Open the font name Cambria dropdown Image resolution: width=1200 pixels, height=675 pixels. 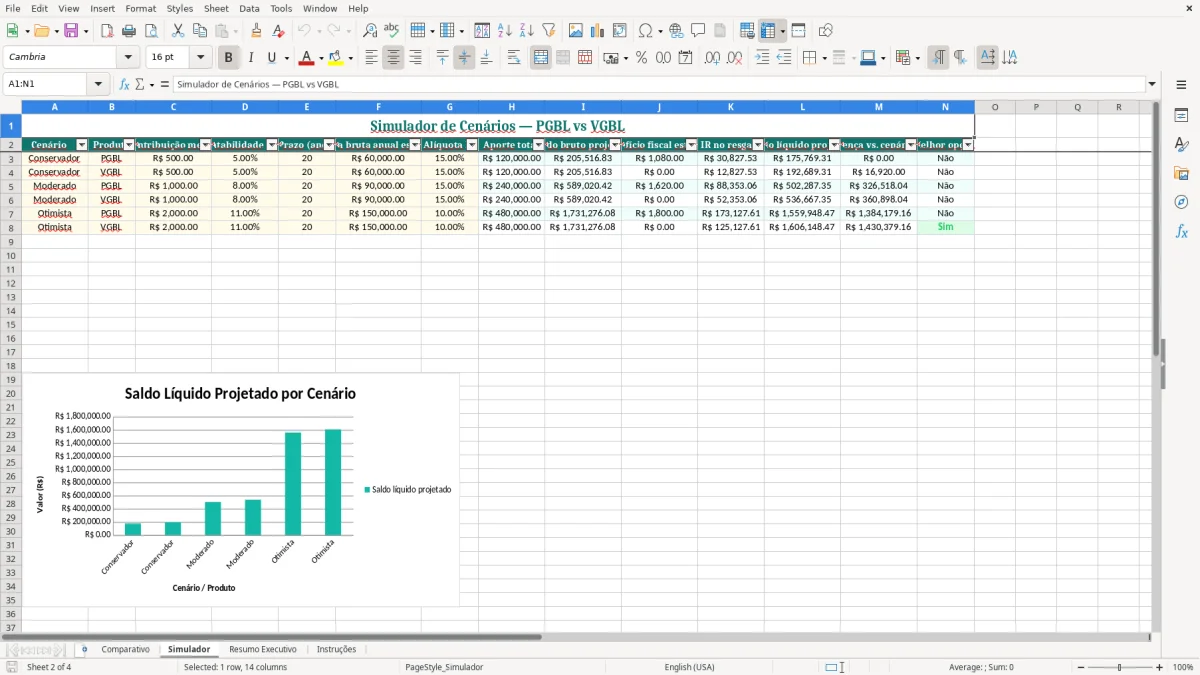pos(128,58)
